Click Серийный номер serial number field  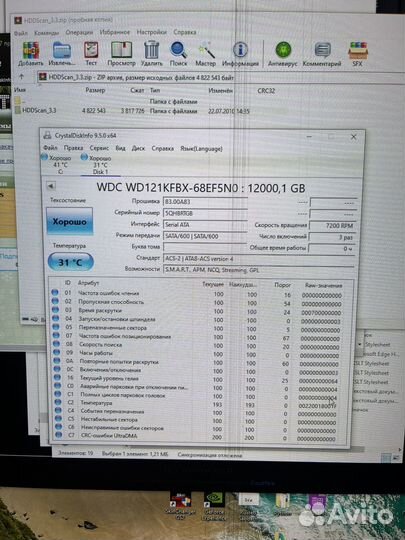click(205, 213)
